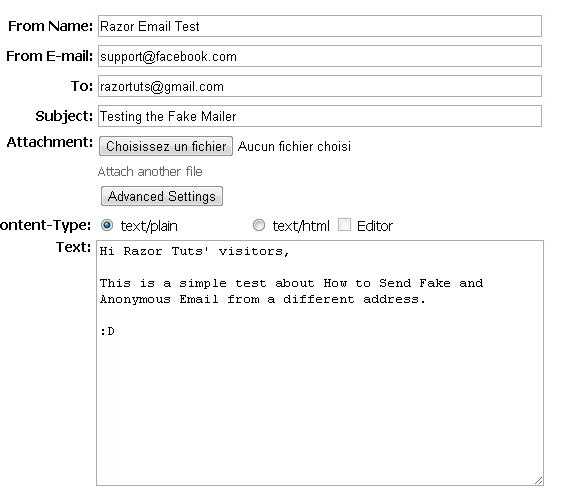
Task: Focus the From E-mail field with support@facebook.com
Action: (x=320, y=56)
